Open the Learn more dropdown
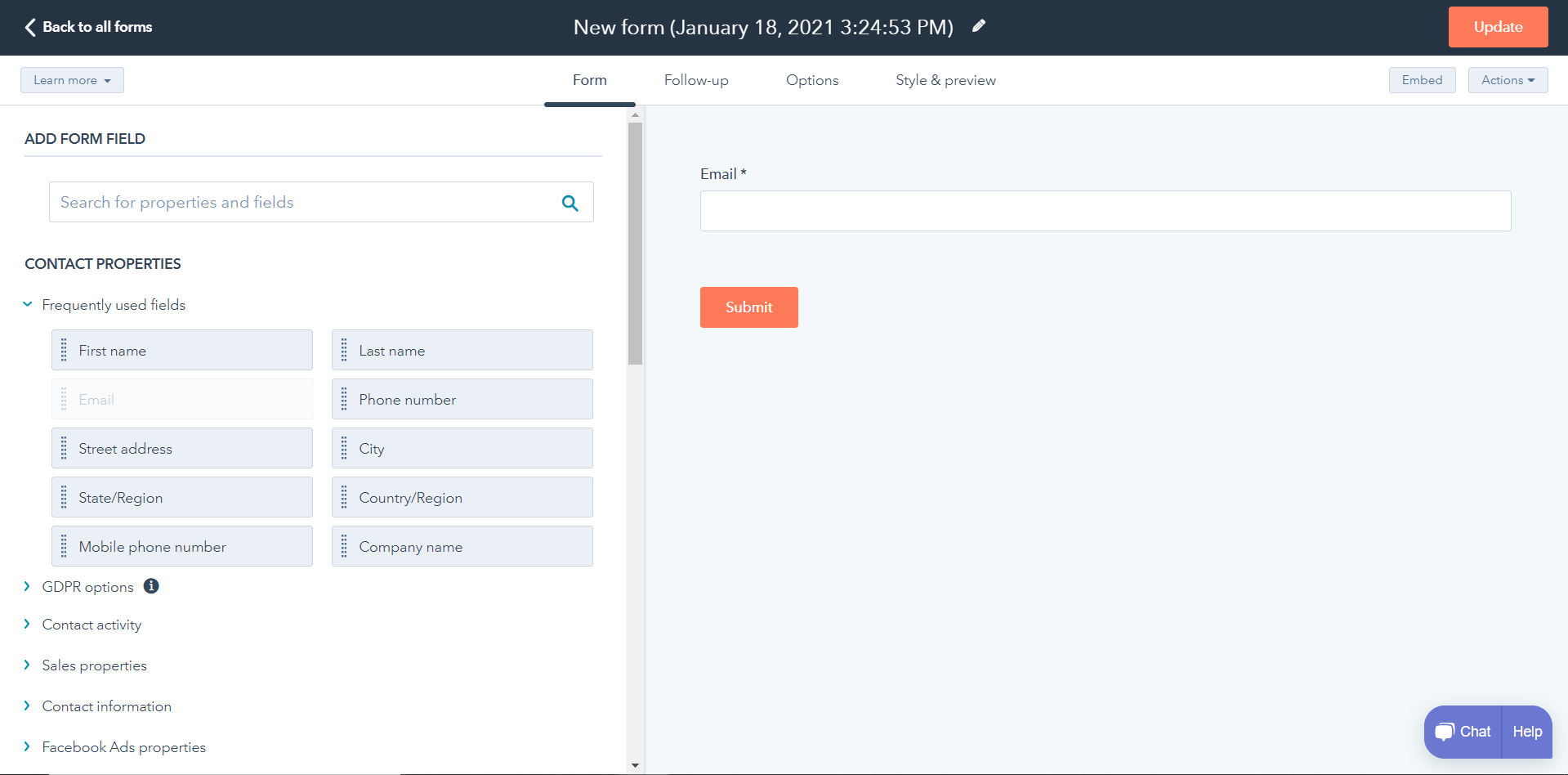Screen dimensions: 1568x775 pyautogui.click(x=72, y=80)
